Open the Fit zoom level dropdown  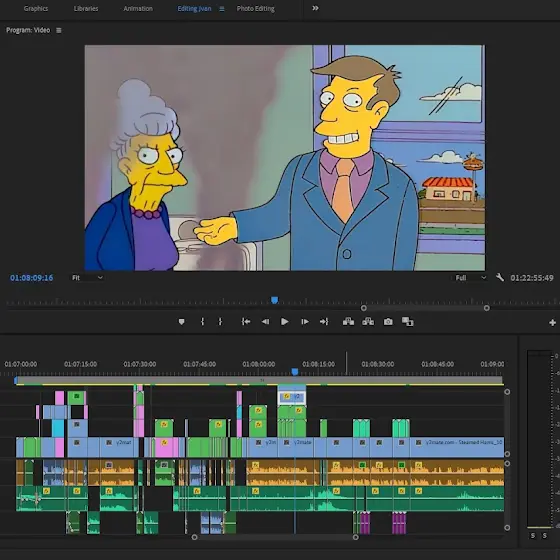(x=87, y=278)
